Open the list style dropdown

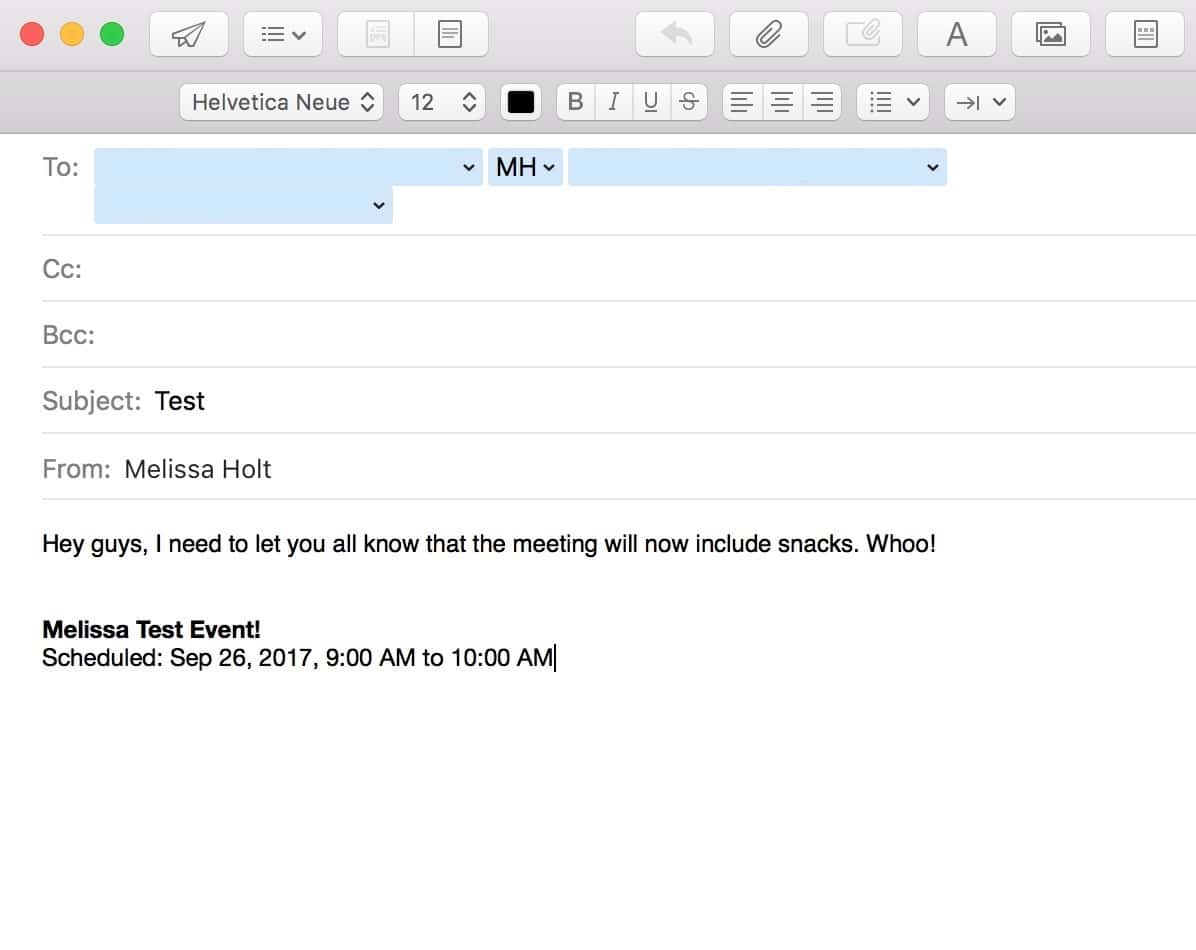coord(893,102)
